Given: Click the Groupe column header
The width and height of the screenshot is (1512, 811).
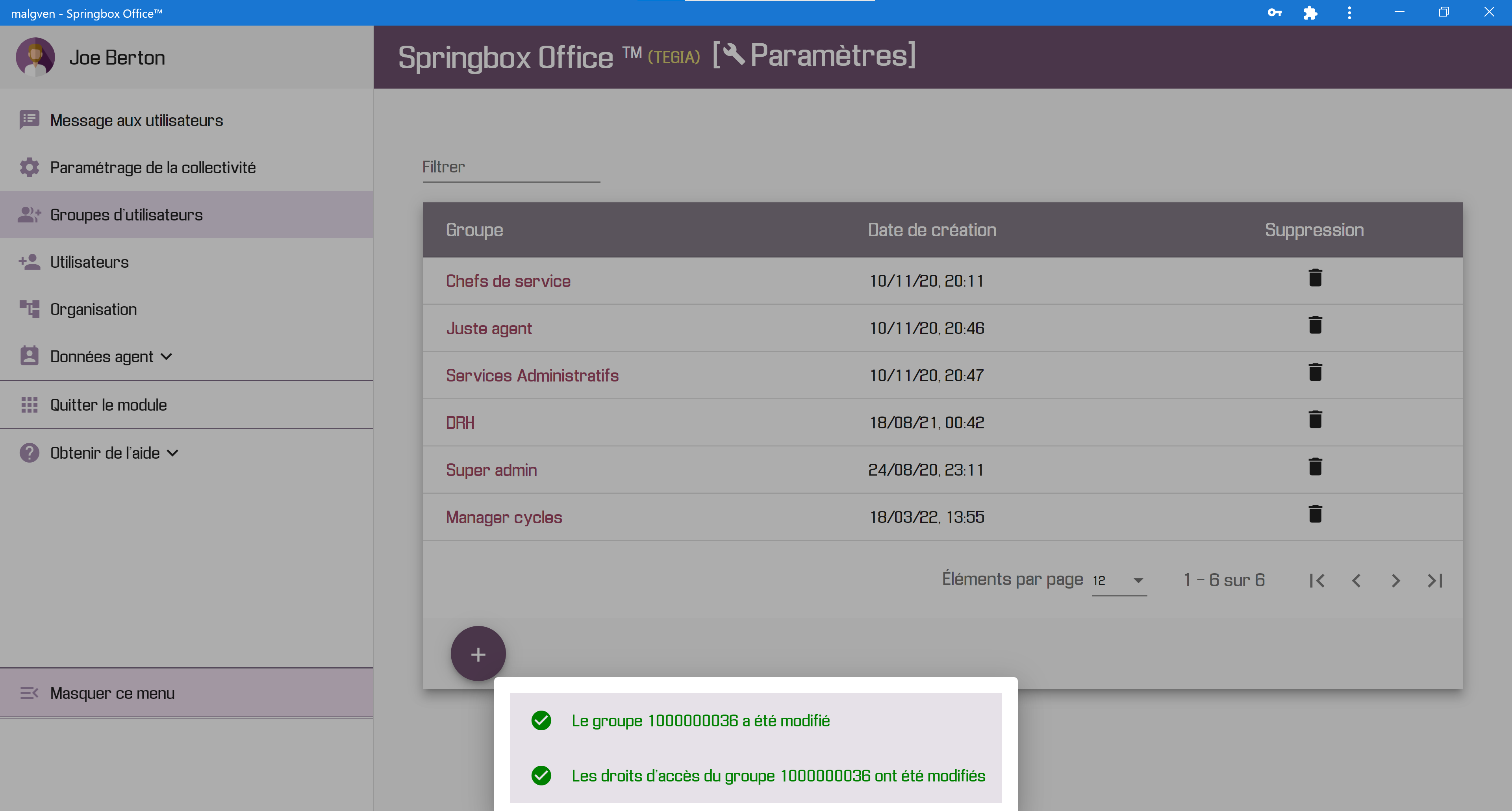Looking at the screenshot, I should (474, 230).
